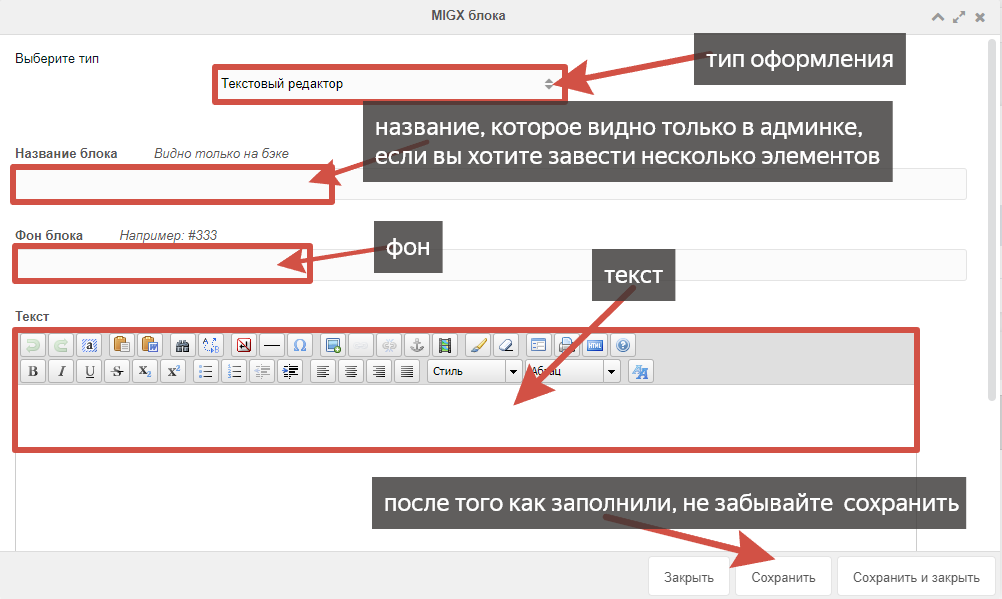Justify text fully
Viewport: 1002px width, 599px height.
(x=407, y=371)
